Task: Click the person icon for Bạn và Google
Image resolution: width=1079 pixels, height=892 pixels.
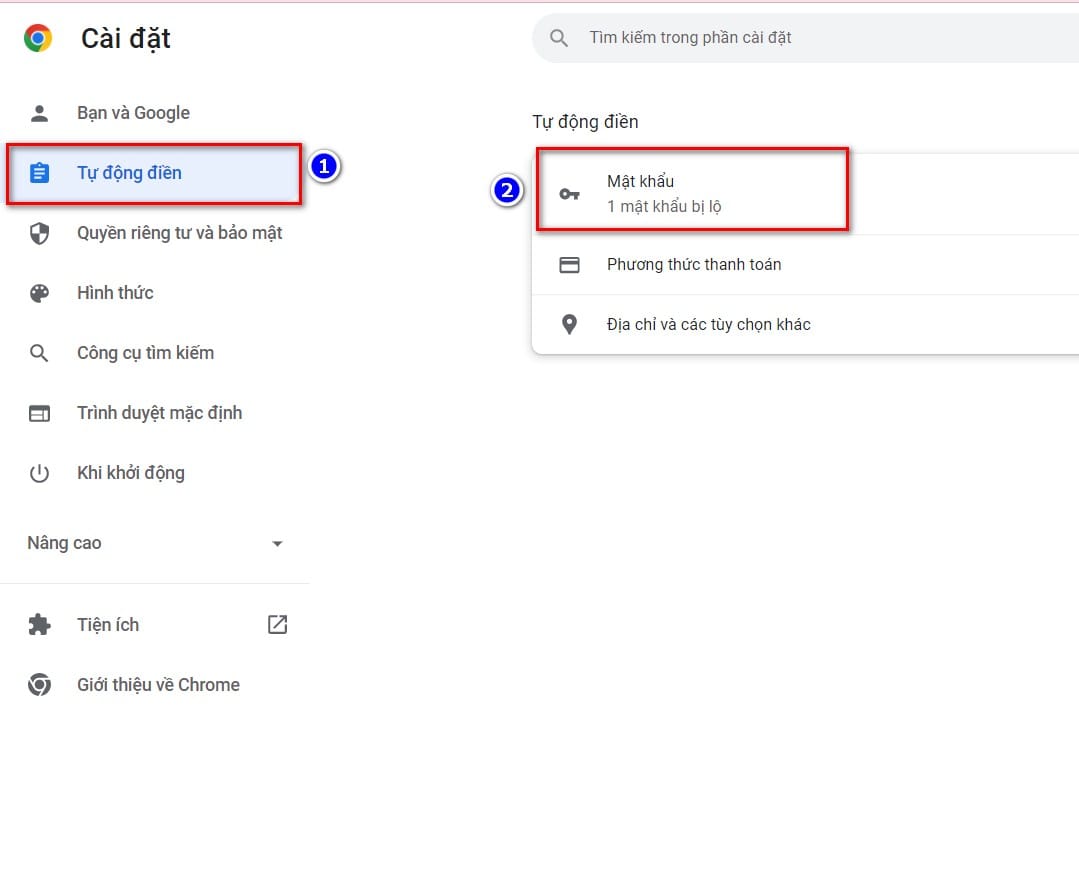Action: [x=39, y=113]
